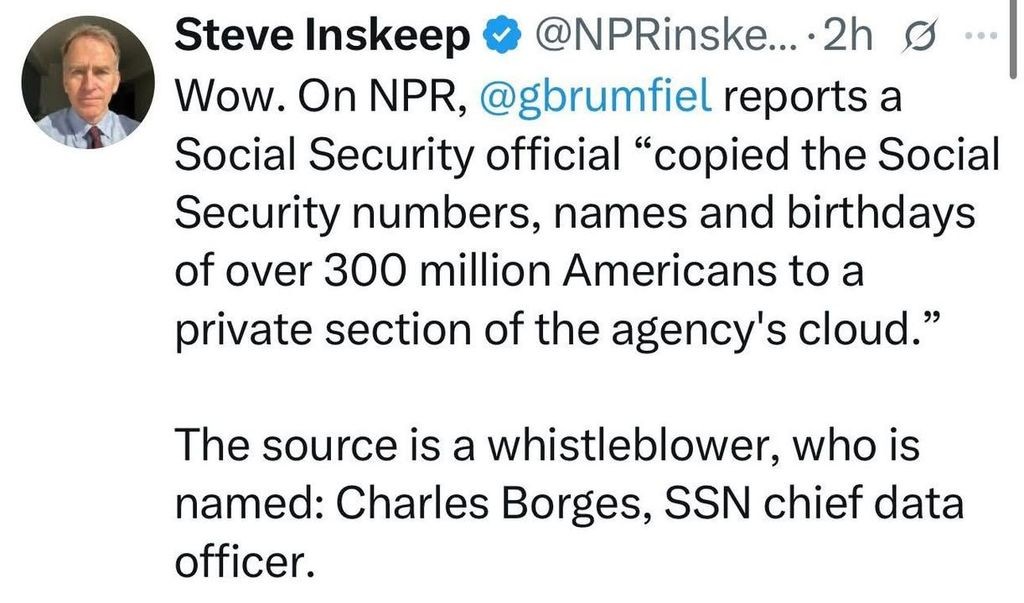Open Steve Inskeep's profile photo
Image resolution: width=1024 pixels, height=603 pixels.
[88, 82]
